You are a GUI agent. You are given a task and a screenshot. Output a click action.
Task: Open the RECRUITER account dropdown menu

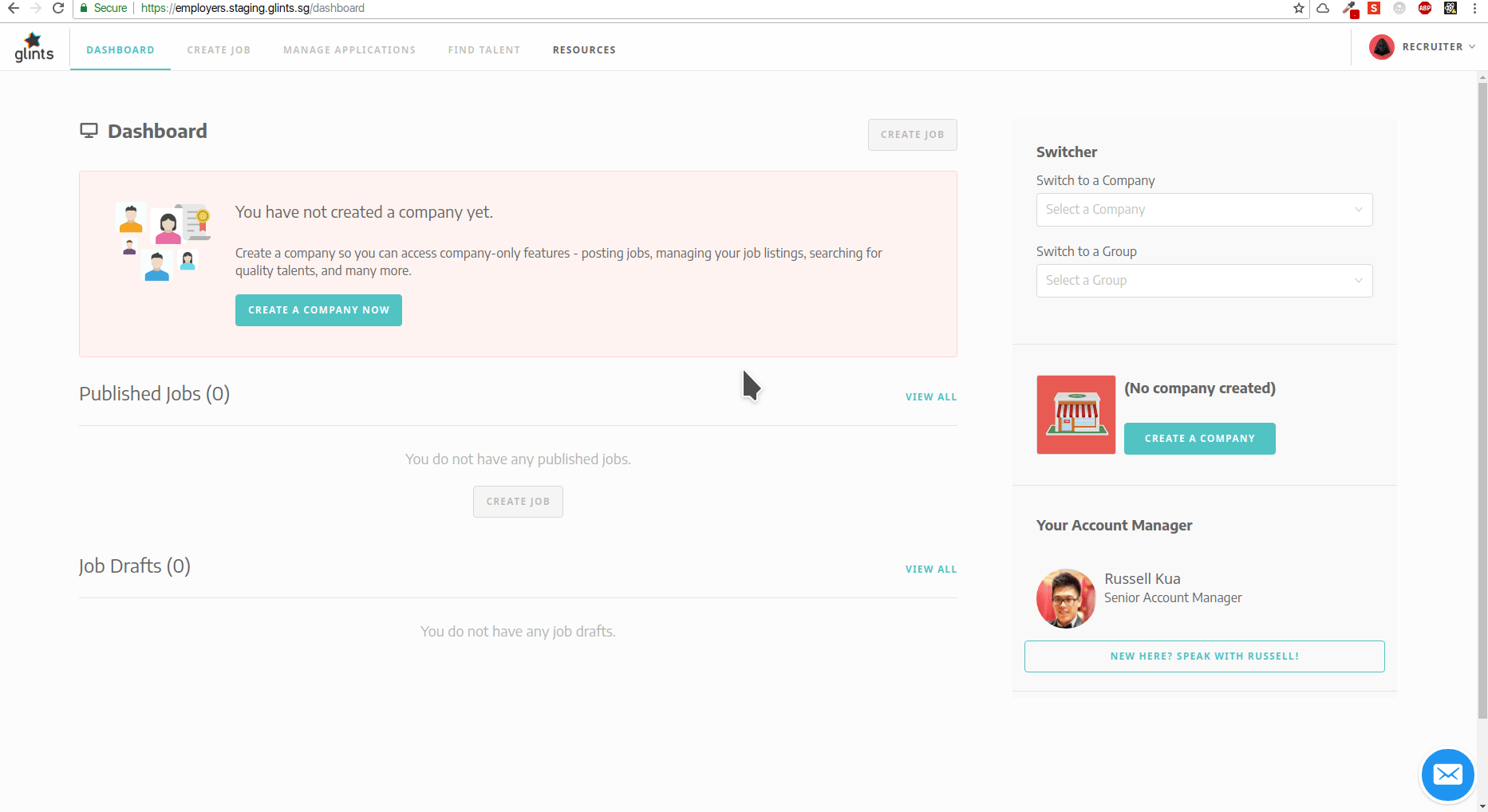[1438, 47]
